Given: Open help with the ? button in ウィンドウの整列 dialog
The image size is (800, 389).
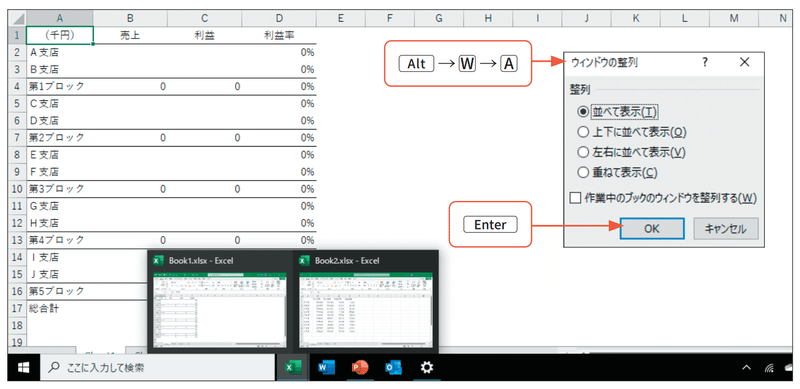Looking at the screenshot, I should pyautogui.click(x=705, y=62).
